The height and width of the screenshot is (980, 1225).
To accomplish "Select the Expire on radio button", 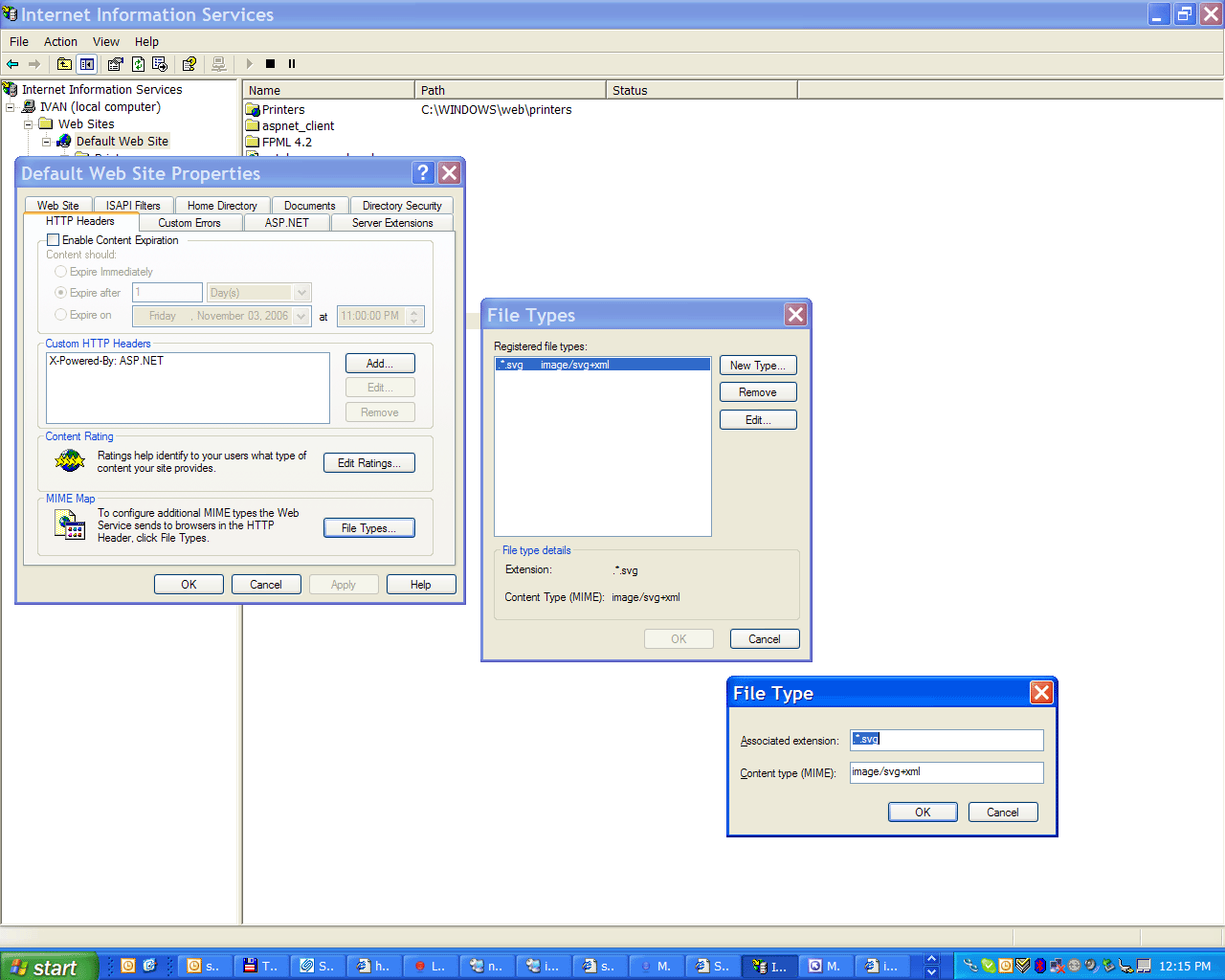I will 61,315.
